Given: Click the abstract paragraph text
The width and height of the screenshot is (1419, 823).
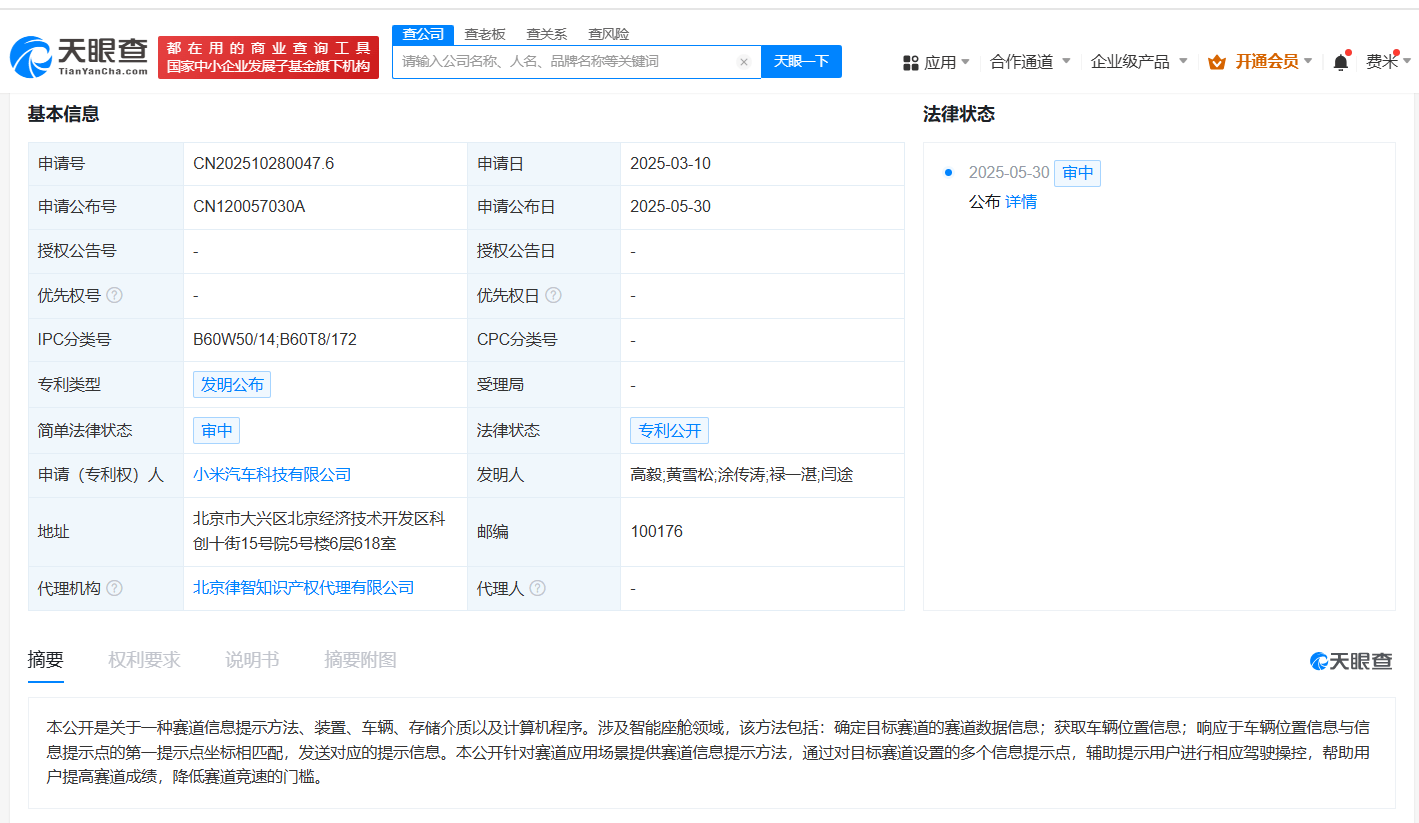Looking at the screenshot, I should pyautogui.click(x=708, y=752).
